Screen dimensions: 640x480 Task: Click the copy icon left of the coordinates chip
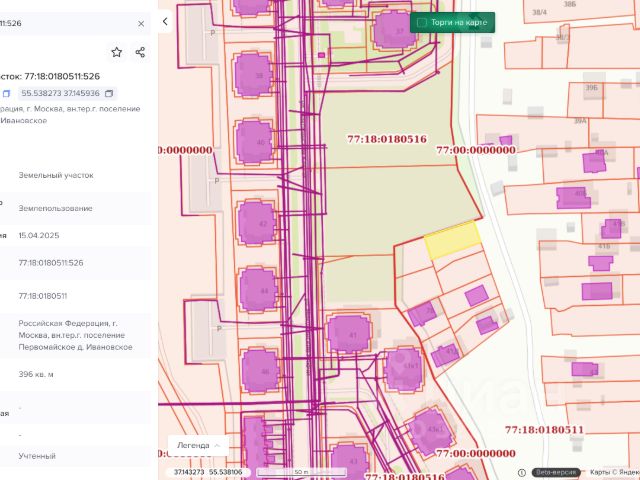[x=6, y=93]
